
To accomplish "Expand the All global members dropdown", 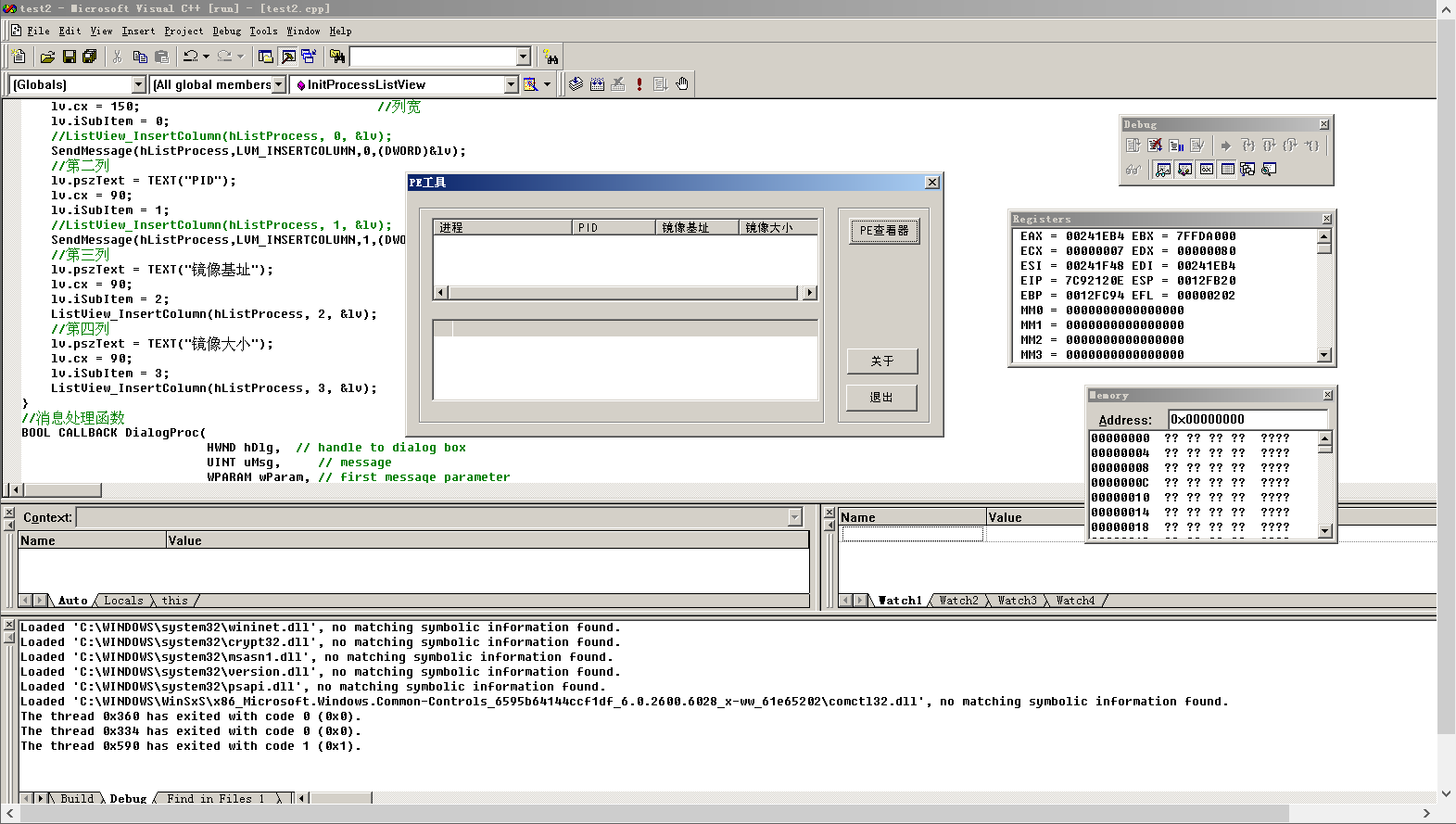I will (278, 84).
